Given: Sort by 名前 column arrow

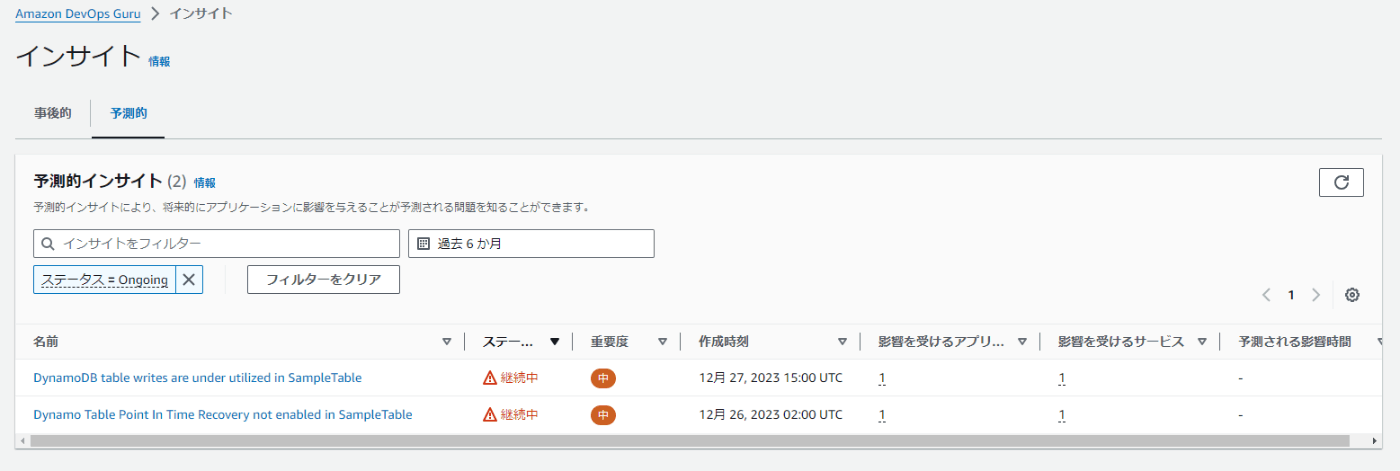Looking at the screenshot, I should 447,342.
